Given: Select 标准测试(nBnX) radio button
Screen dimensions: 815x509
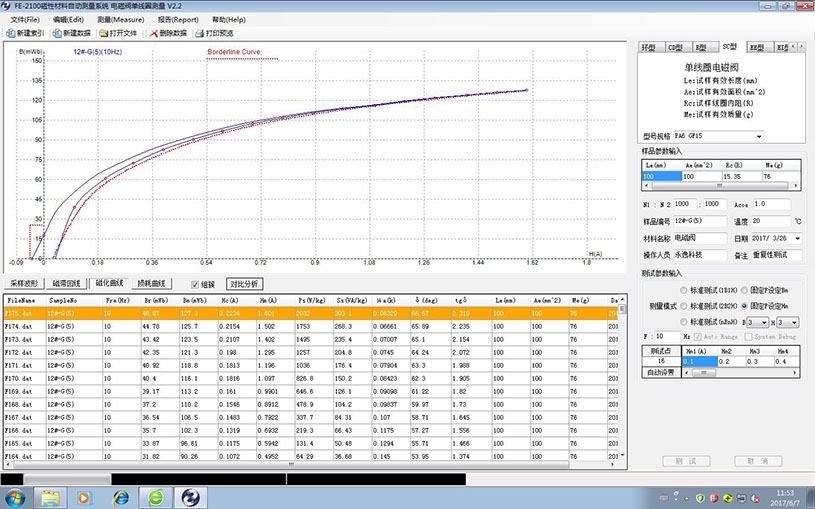Looking at the screenshot, I should [684, 322].
